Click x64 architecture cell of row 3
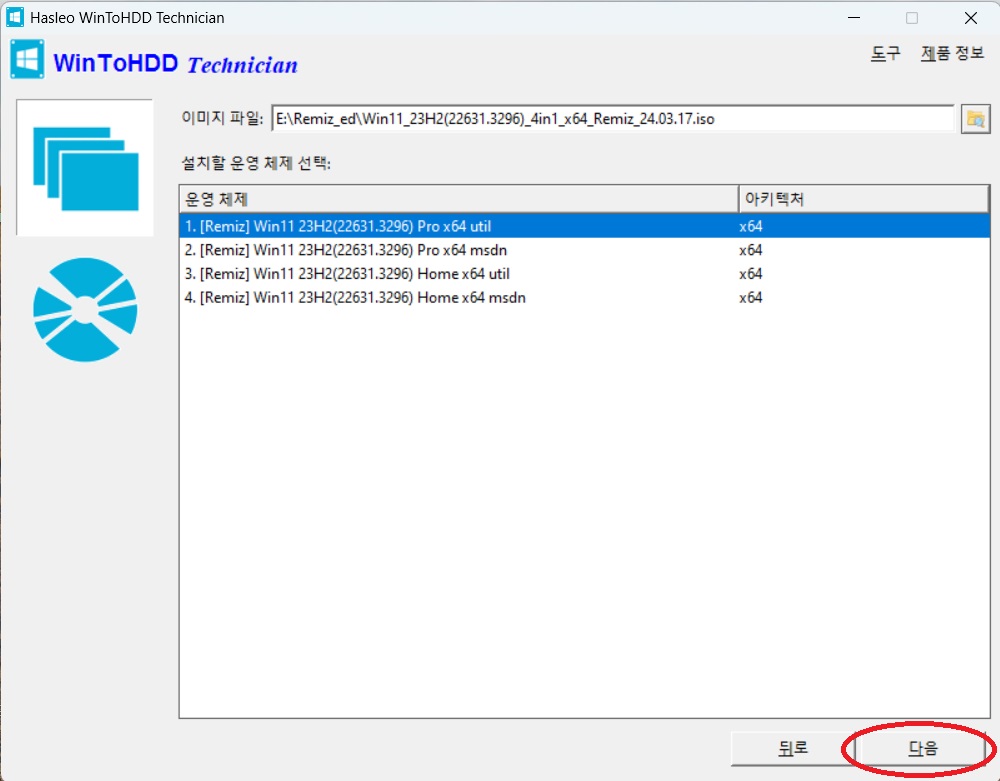 (751, 274)
